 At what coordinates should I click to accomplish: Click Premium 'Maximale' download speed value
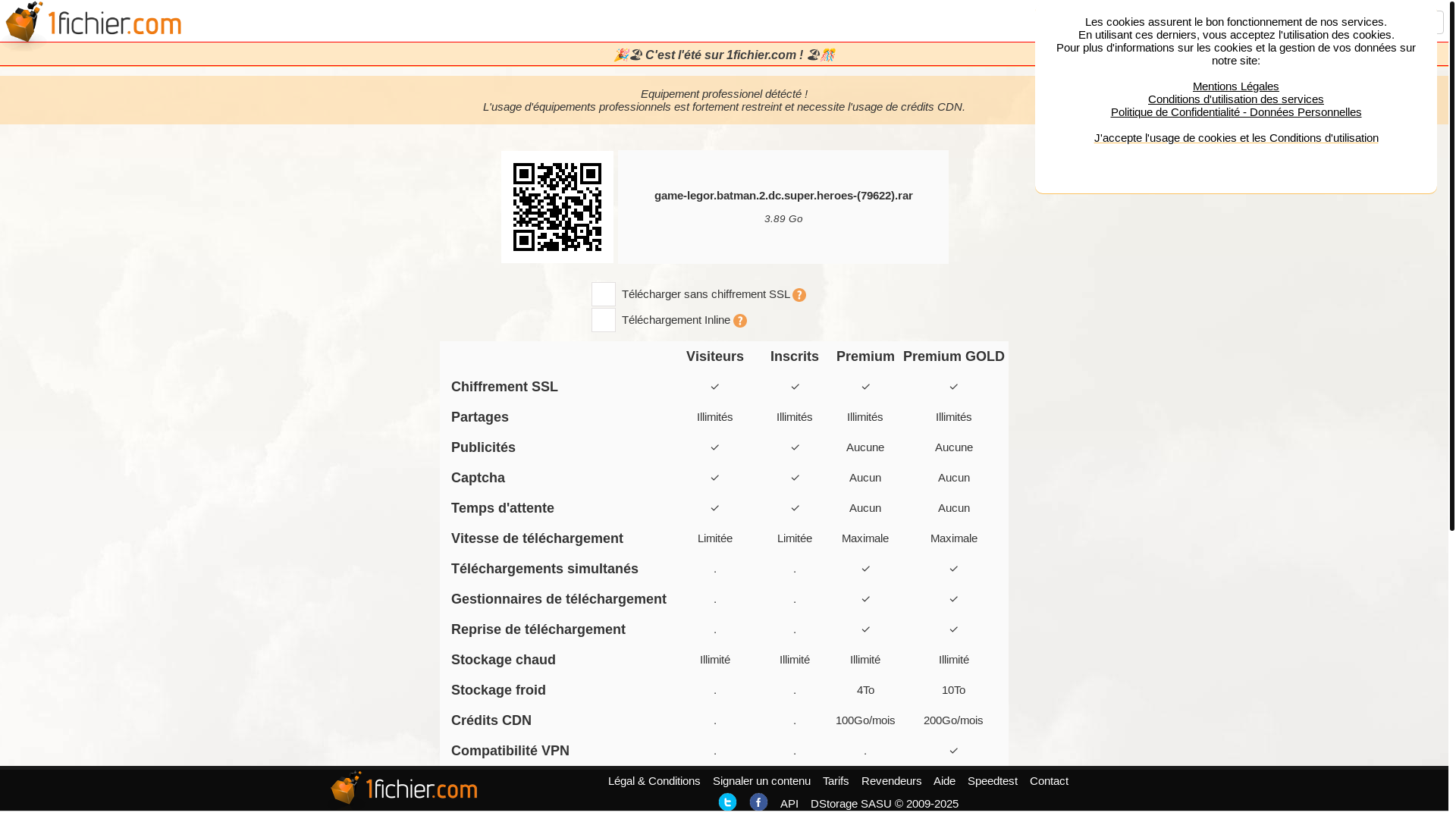tap(865, 538)
